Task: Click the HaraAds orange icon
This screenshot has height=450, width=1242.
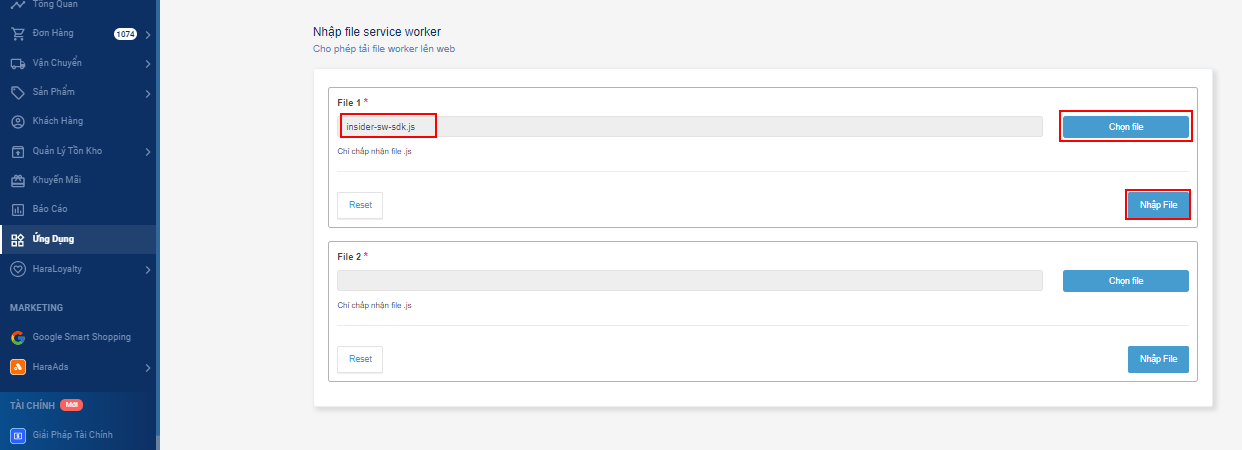Action: 17,367
